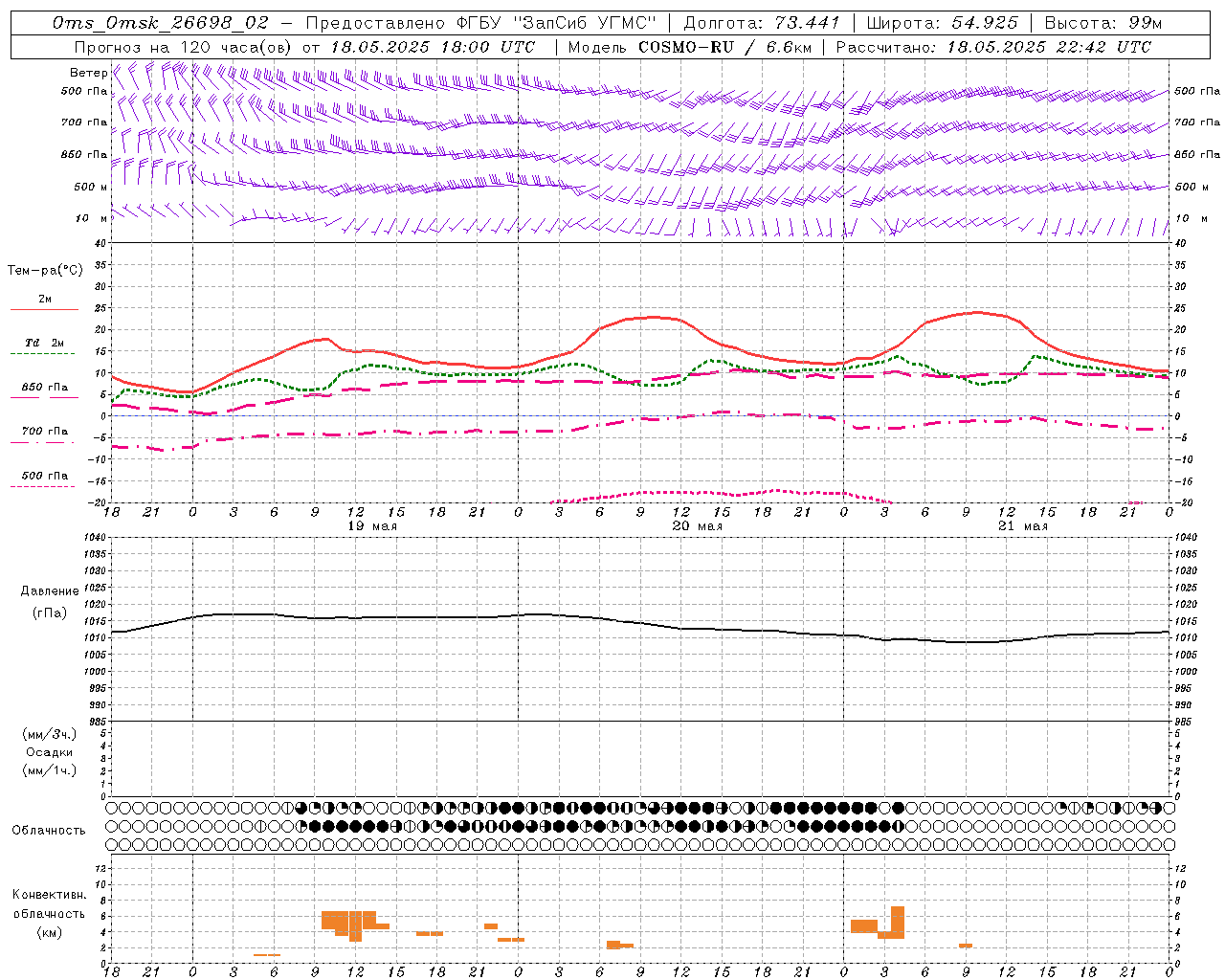Click the Рассчитано: 18.05.2025 22:42 UTC timestamp
This screenshot has width=1225, height=980.
pos(993,47)
